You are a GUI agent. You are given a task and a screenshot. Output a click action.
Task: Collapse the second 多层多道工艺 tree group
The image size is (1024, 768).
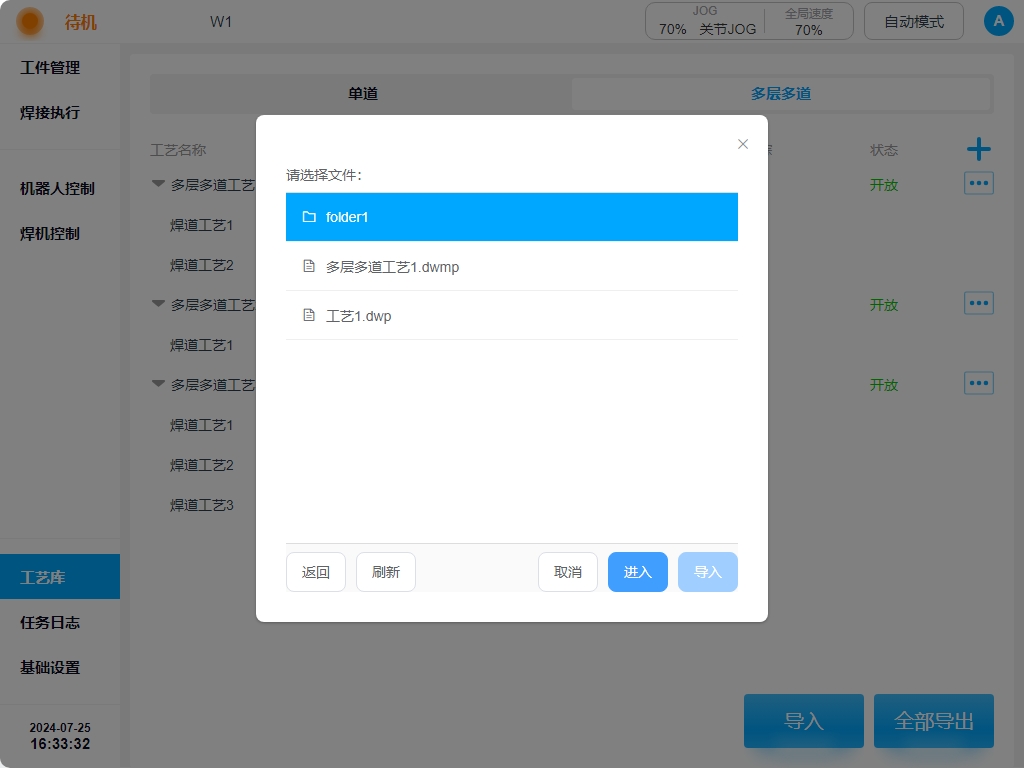(158, 304)
